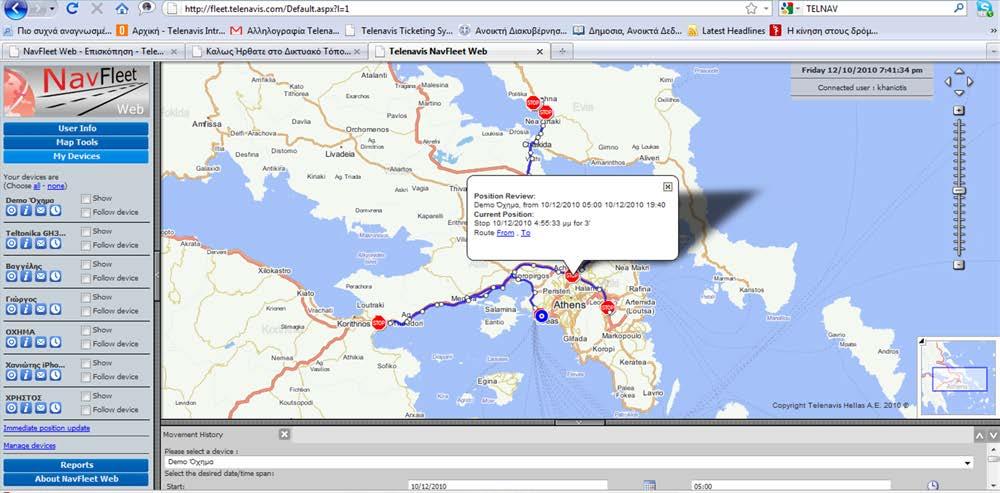Pan the map down with the south arrow
The image size is (1000, 493).
(x=959, y=92)
